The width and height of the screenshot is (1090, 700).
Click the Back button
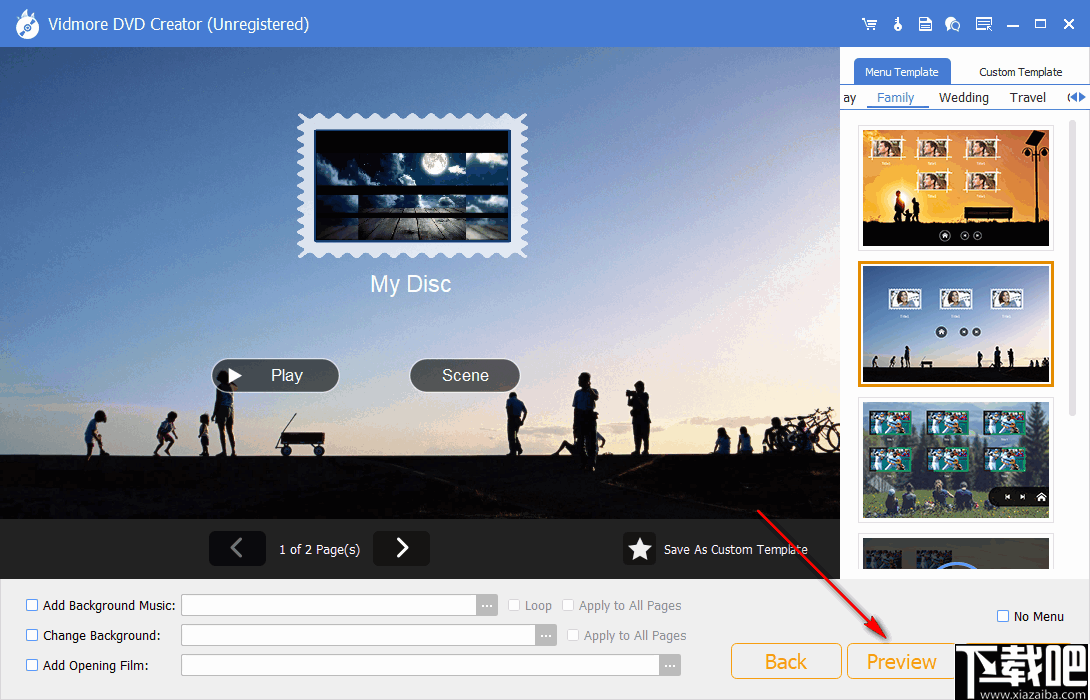pos(786,661)
